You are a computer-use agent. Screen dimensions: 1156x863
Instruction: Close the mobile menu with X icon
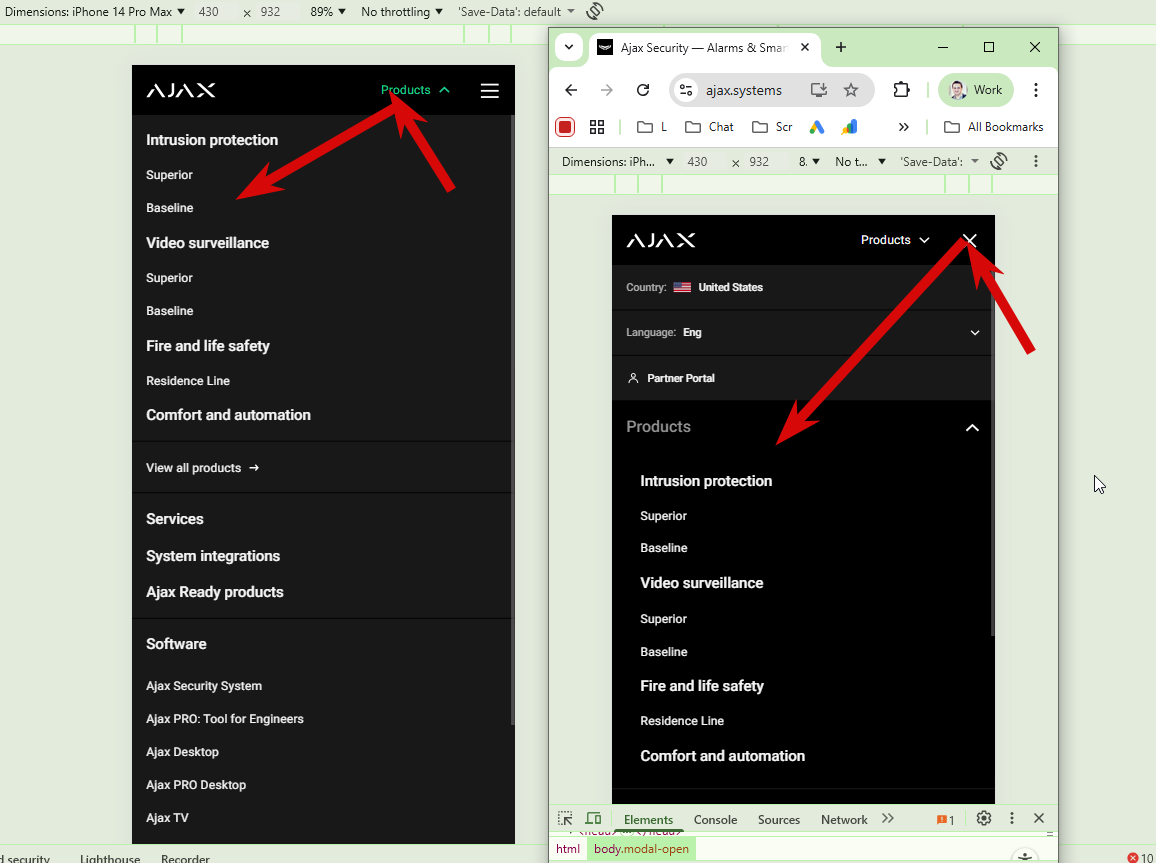969,240
